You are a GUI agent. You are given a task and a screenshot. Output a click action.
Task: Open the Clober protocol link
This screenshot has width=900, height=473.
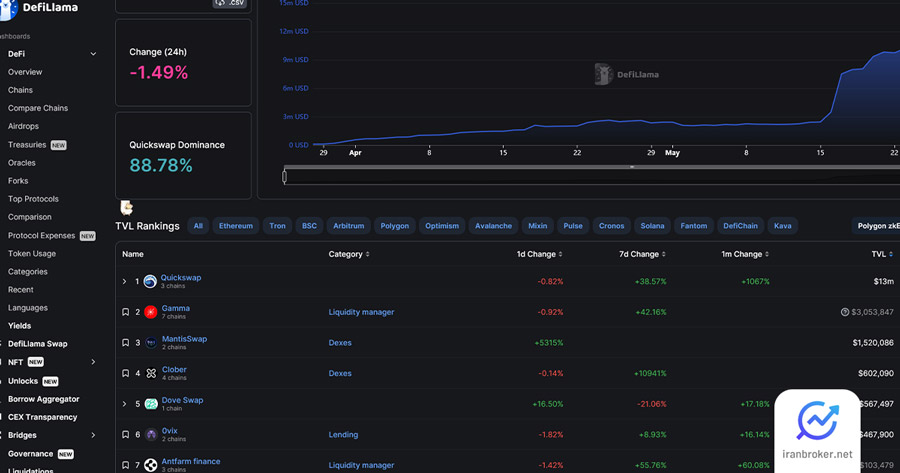[x=174, y=370]
